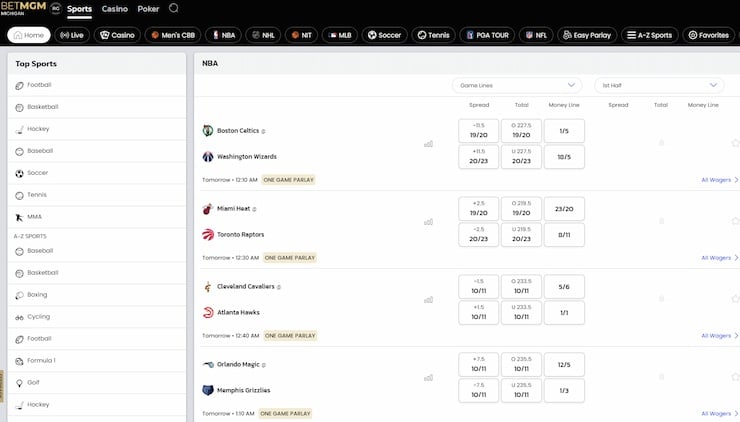Click One Game Parlay for Celtics game

(x=288, y=180)
